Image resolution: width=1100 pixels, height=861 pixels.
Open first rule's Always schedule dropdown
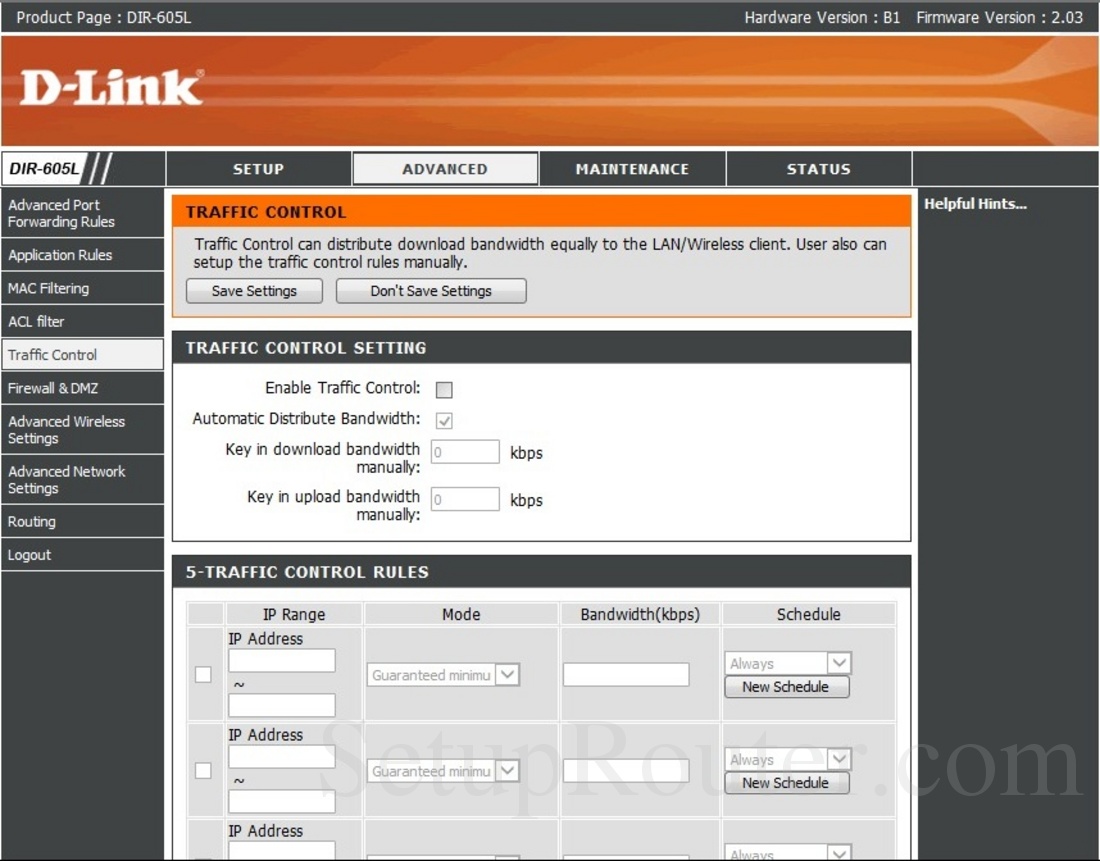coord(788,663)
